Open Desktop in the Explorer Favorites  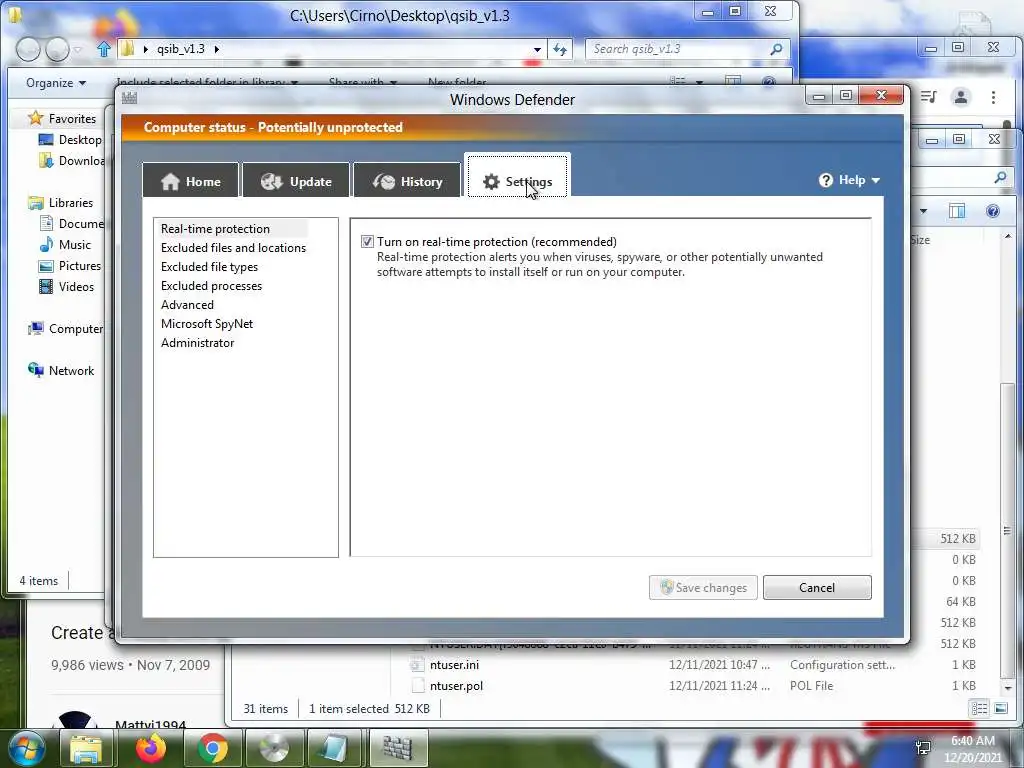[x=71, y=140]
